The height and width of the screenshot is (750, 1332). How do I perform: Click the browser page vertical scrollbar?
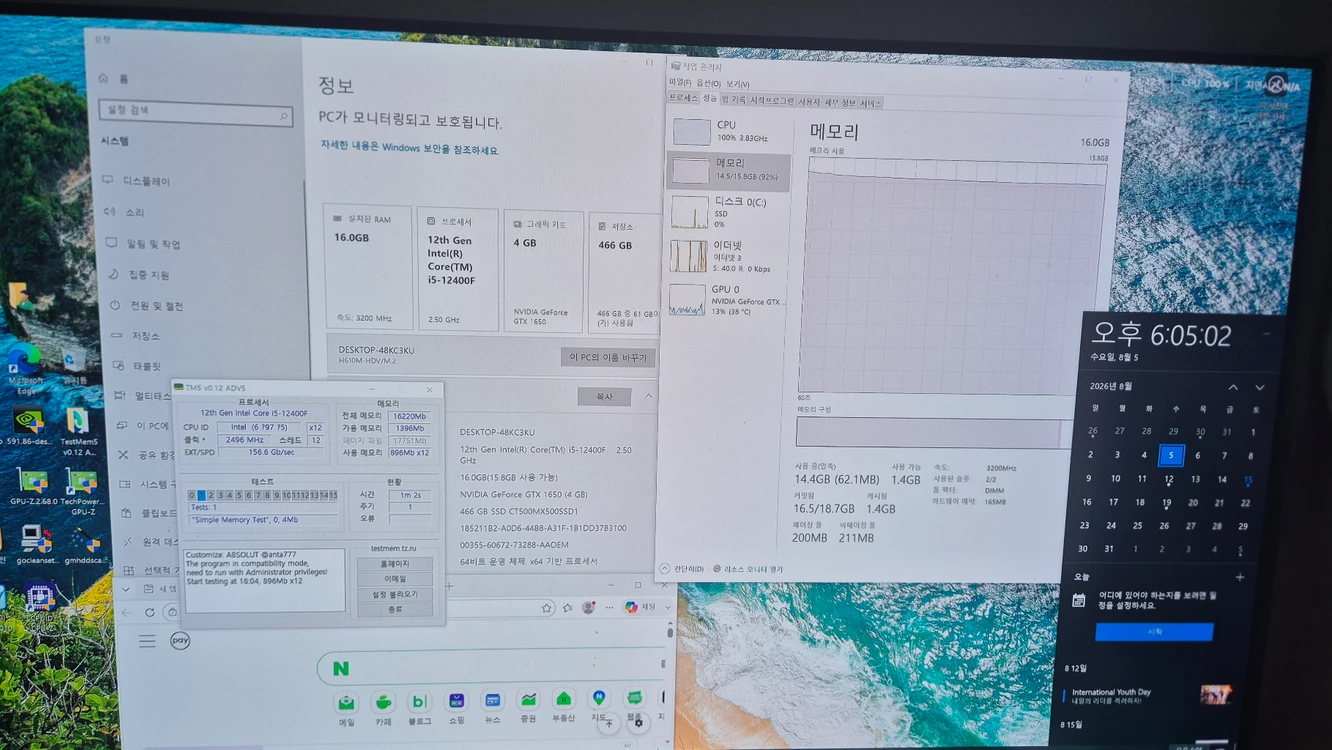click(x=670, y=634)
